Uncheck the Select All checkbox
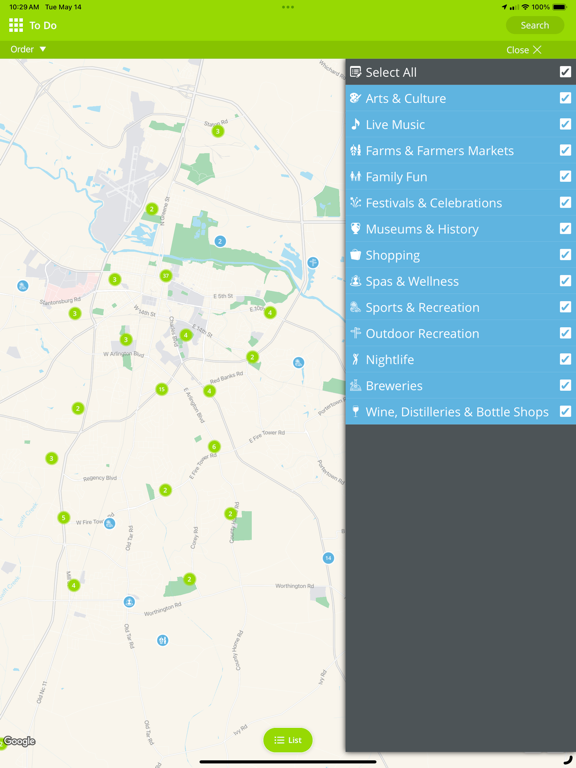The width and height of the screenshot is (576, 768). pyautogui.click(x=565, y=72)
